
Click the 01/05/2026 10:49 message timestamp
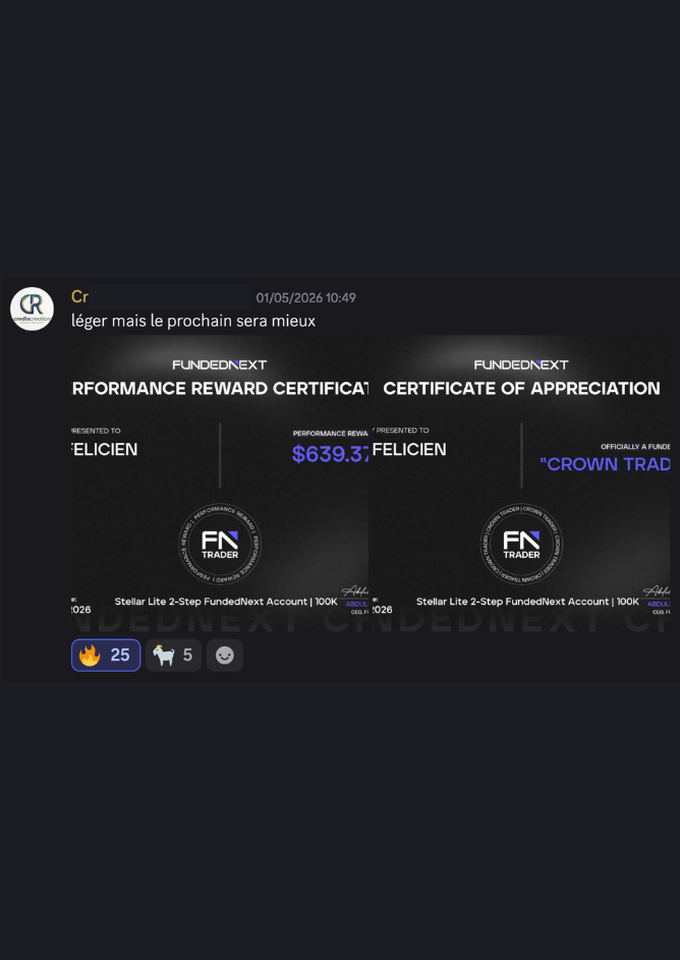pos(305,298)
